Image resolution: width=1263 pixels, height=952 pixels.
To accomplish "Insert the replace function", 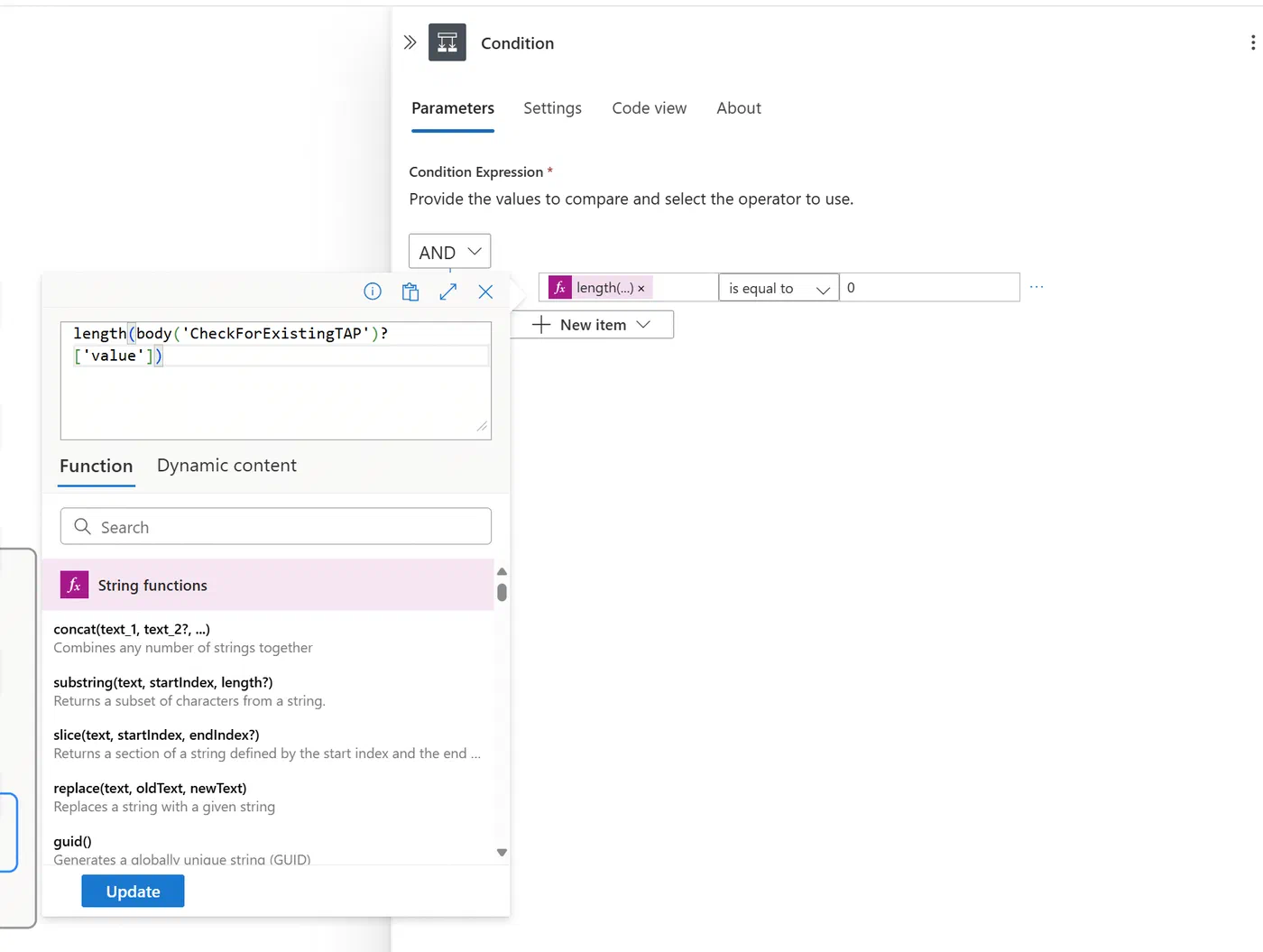I will 268,797.
